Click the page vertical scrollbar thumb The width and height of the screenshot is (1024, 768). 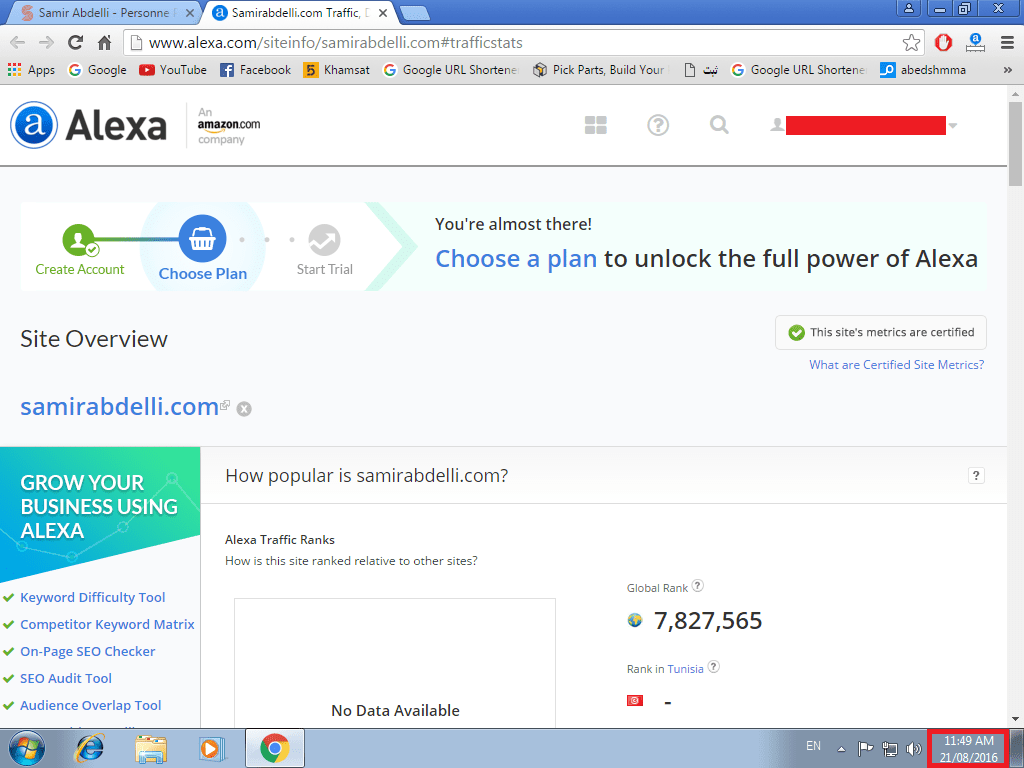pyautogui.click(x=1015, y=144)
